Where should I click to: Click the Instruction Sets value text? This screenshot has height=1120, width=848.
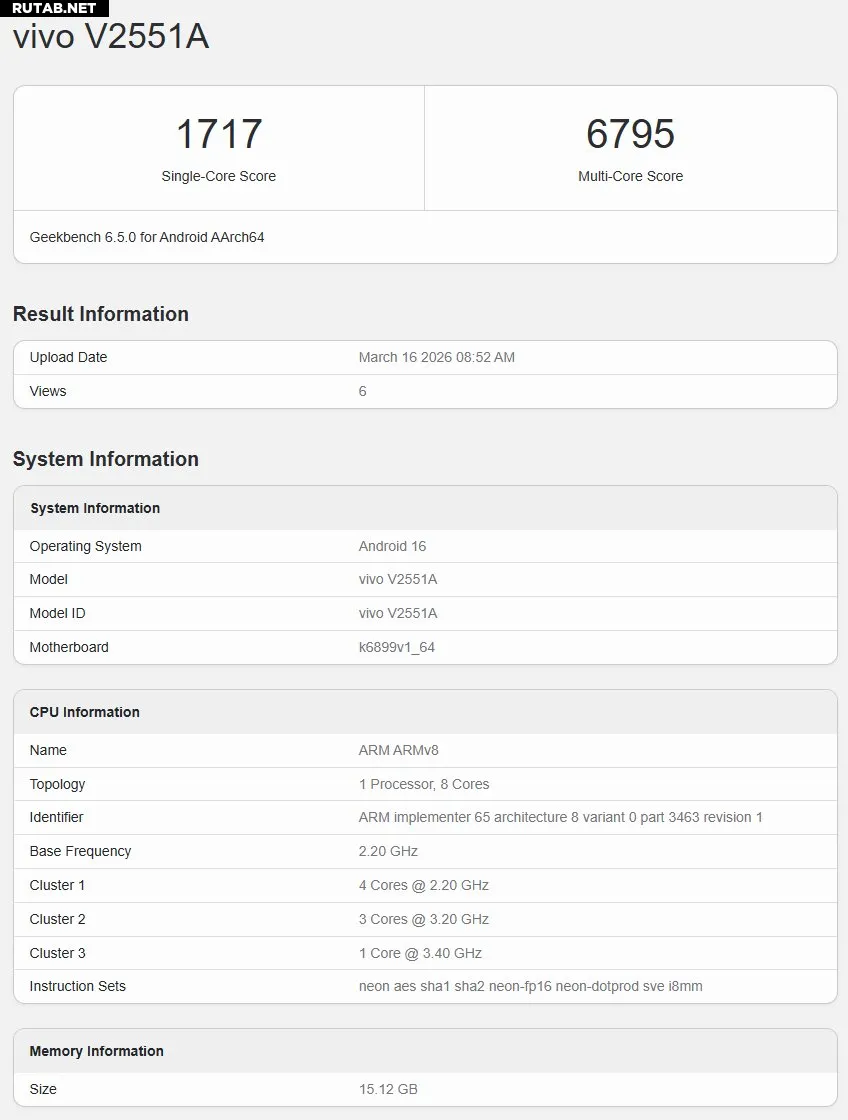pyautogui.click(x=530, y=986)
